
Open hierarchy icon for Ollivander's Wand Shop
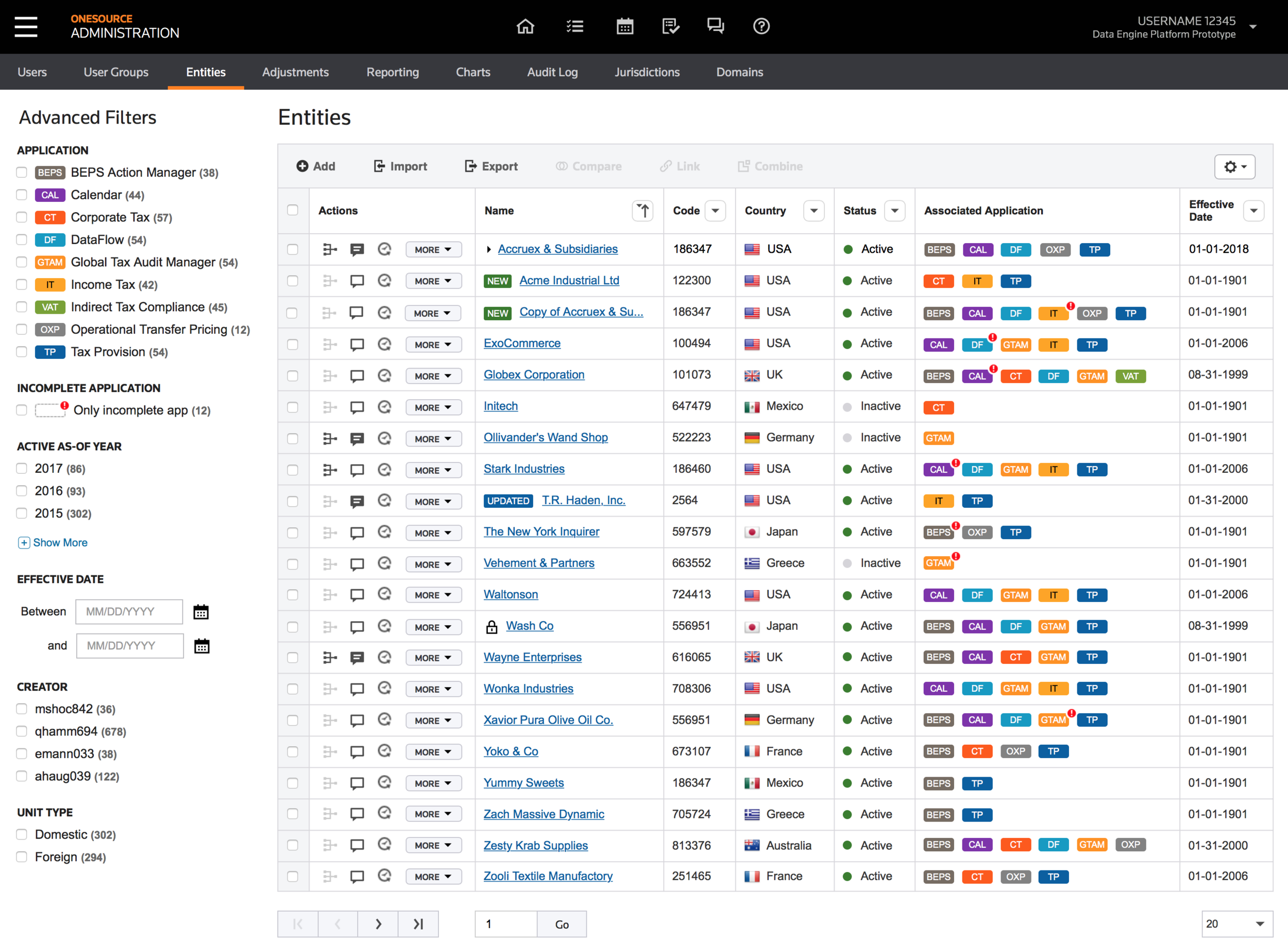(x=330, y=438)
